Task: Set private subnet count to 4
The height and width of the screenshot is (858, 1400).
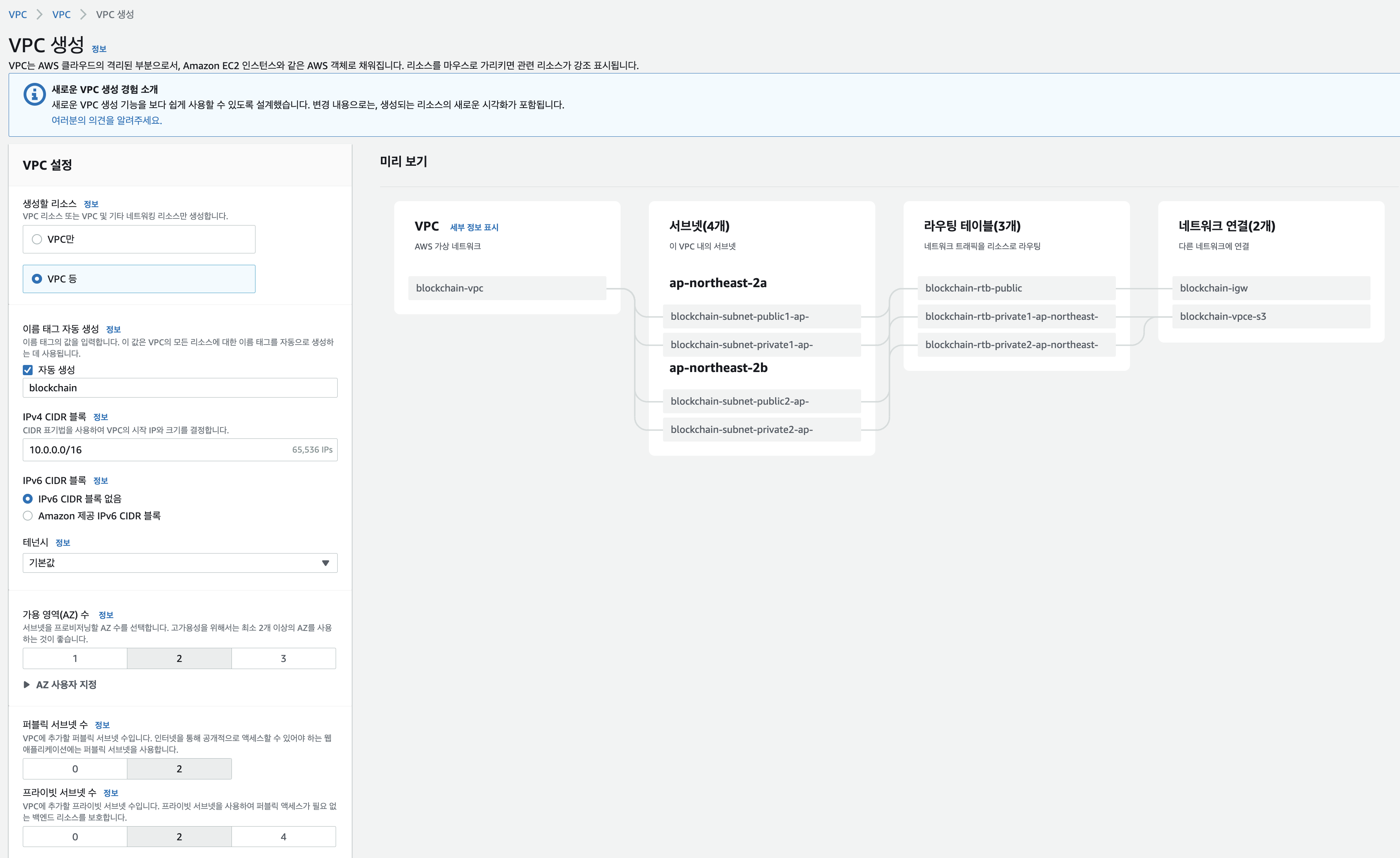Action: click(x=283, y=836)
